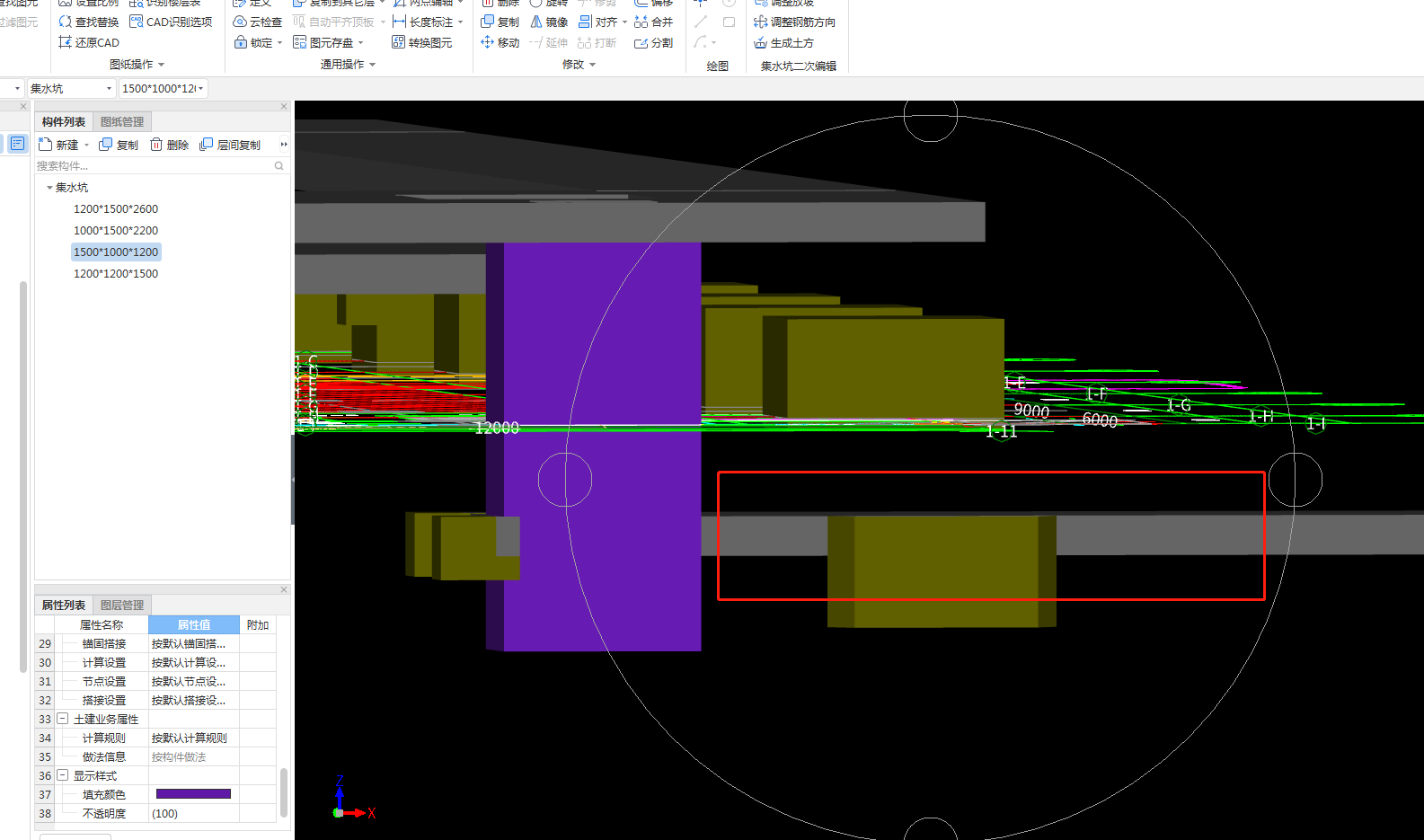The image size is (1424, 840).
Task: Select component 1200*1500*2600
Action: click(116, 209)
